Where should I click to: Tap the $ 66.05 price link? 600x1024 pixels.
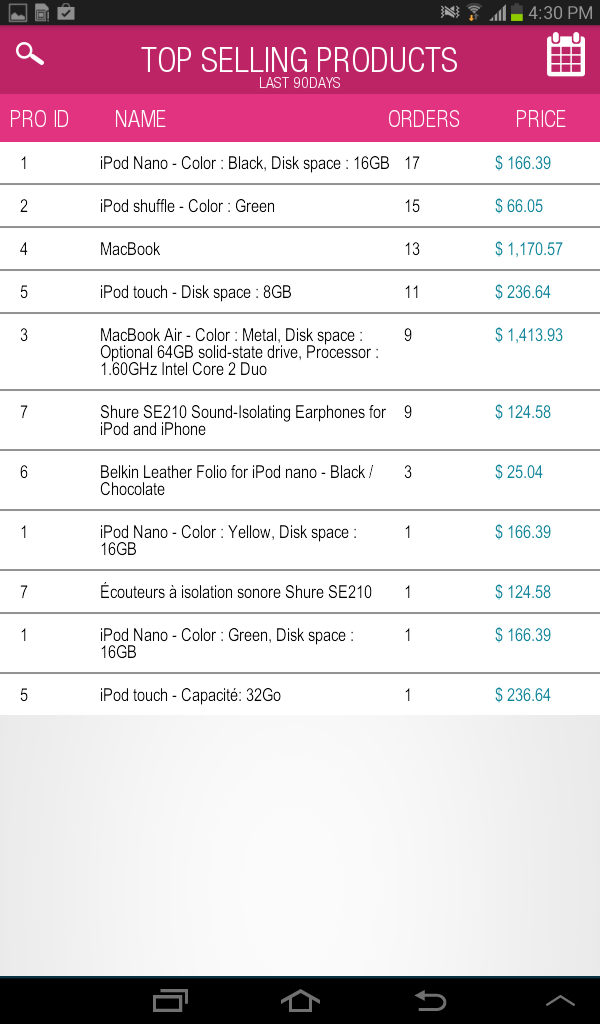pyautogui.click(x=518, y=206)
